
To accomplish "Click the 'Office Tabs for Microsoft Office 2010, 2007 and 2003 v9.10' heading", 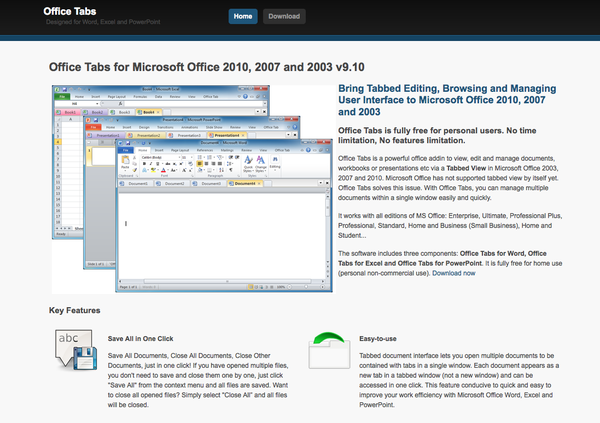I will pyautogui.click(x=207, y=67).
